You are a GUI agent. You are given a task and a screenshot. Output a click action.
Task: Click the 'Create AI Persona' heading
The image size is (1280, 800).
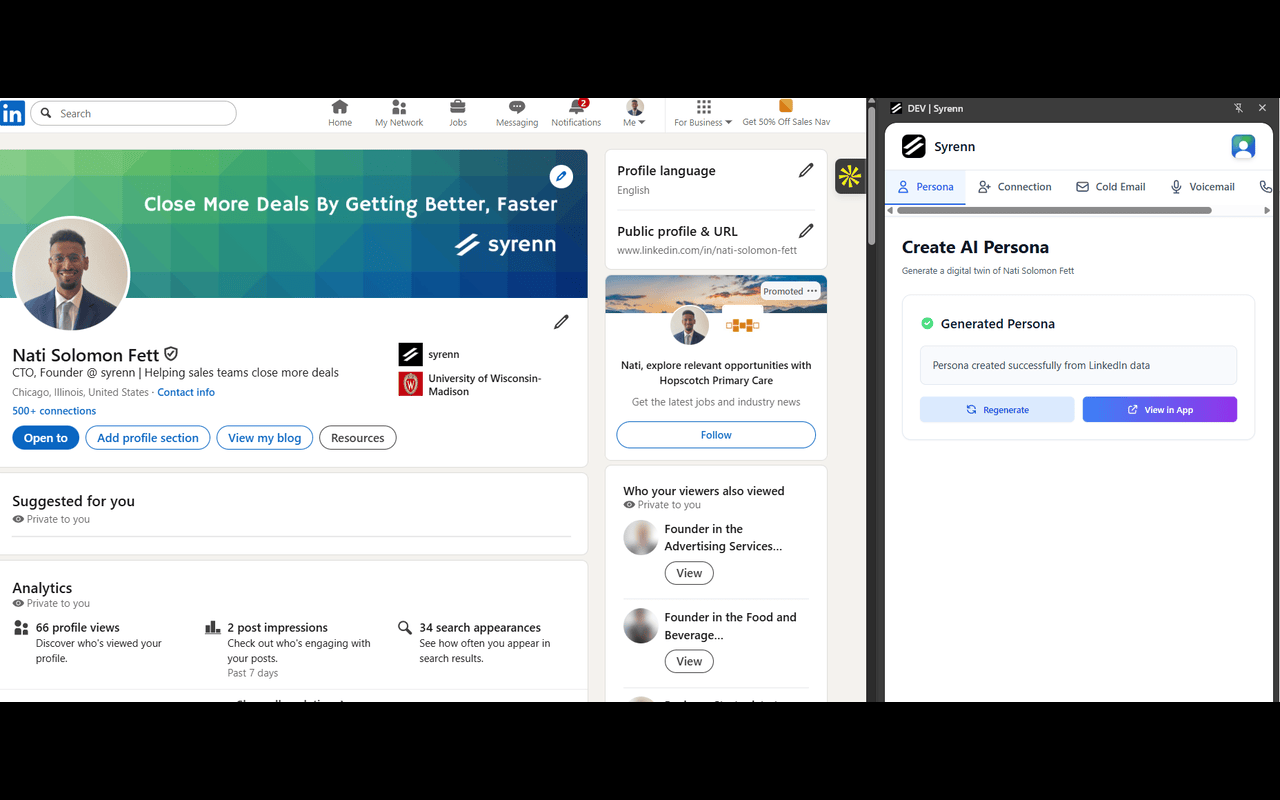[x=975, y=248]
